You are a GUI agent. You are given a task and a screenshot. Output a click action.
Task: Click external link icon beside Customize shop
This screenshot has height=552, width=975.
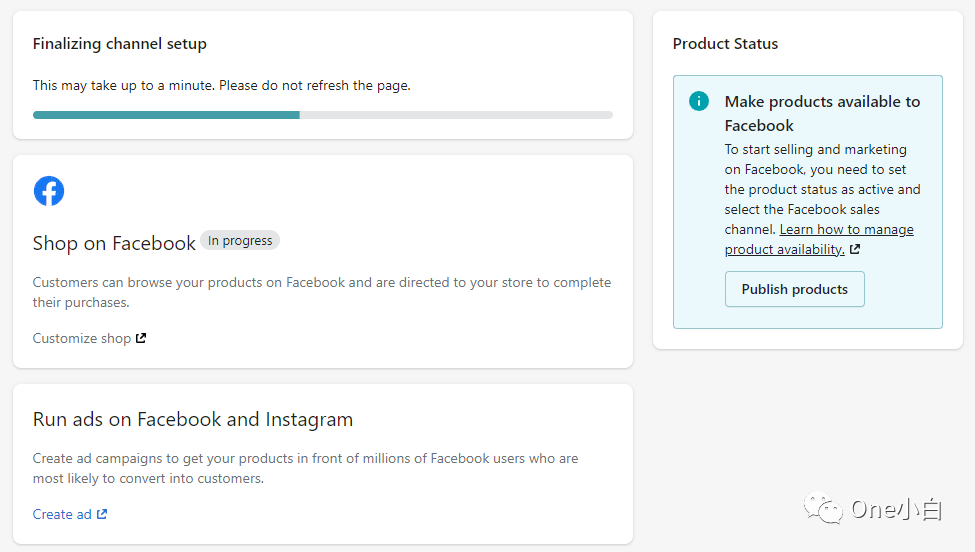pyautogui.click(x=141, y=338)
